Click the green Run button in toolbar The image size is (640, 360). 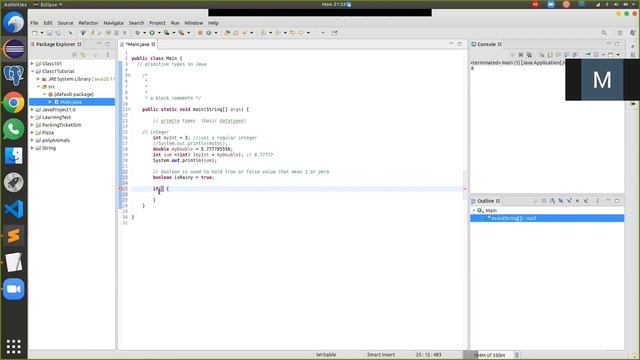(152, 33)
